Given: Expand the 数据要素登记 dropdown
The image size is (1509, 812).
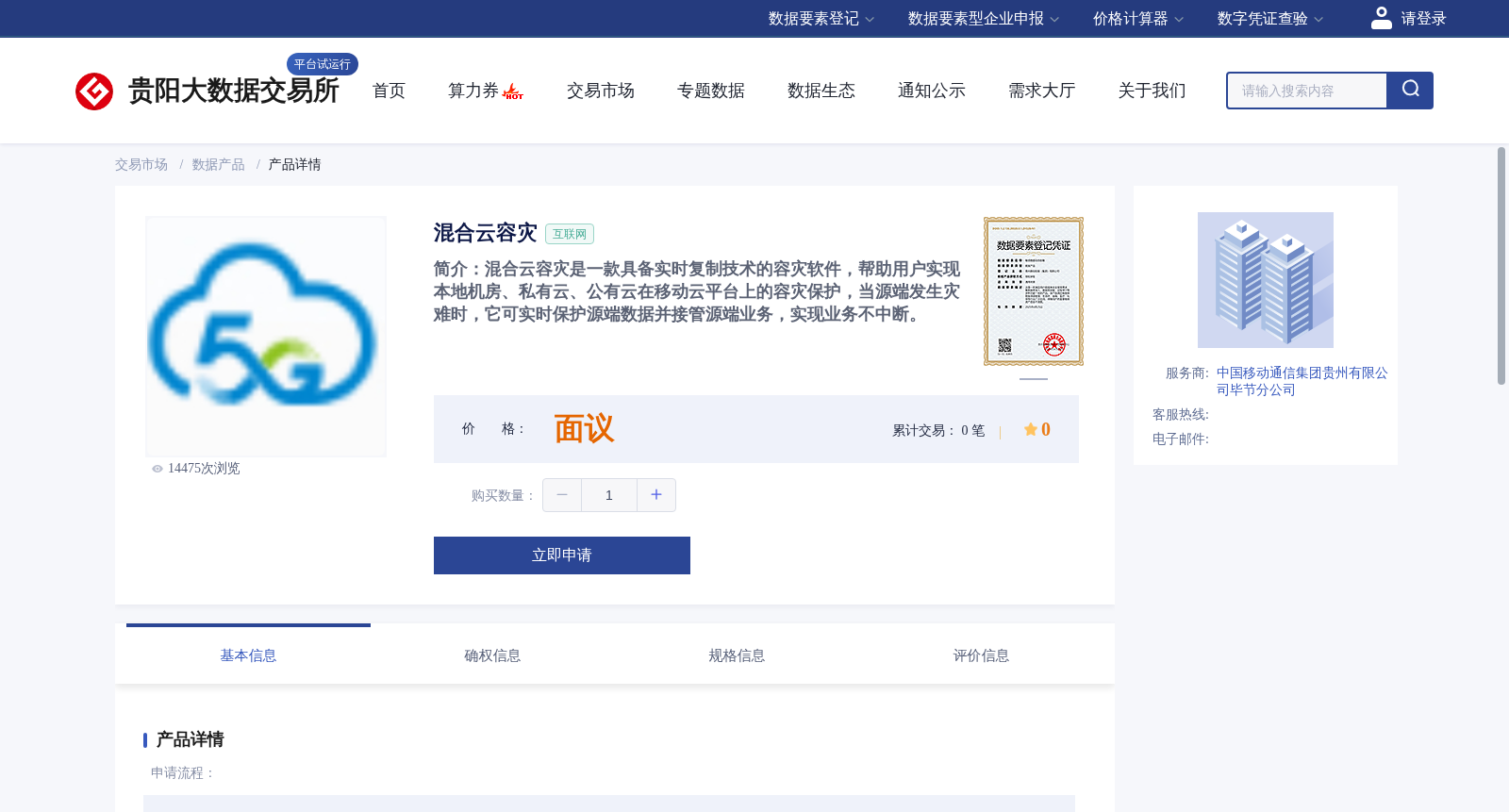Looking at the screenshot, I should 821,19.
